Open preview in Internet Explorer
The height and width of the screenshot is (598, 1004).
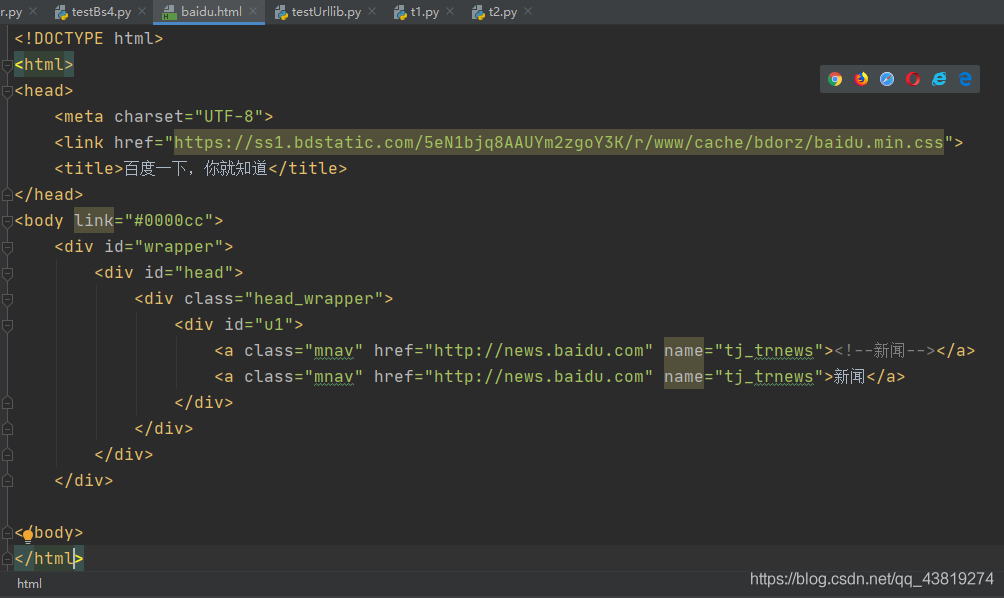point(939,79)
